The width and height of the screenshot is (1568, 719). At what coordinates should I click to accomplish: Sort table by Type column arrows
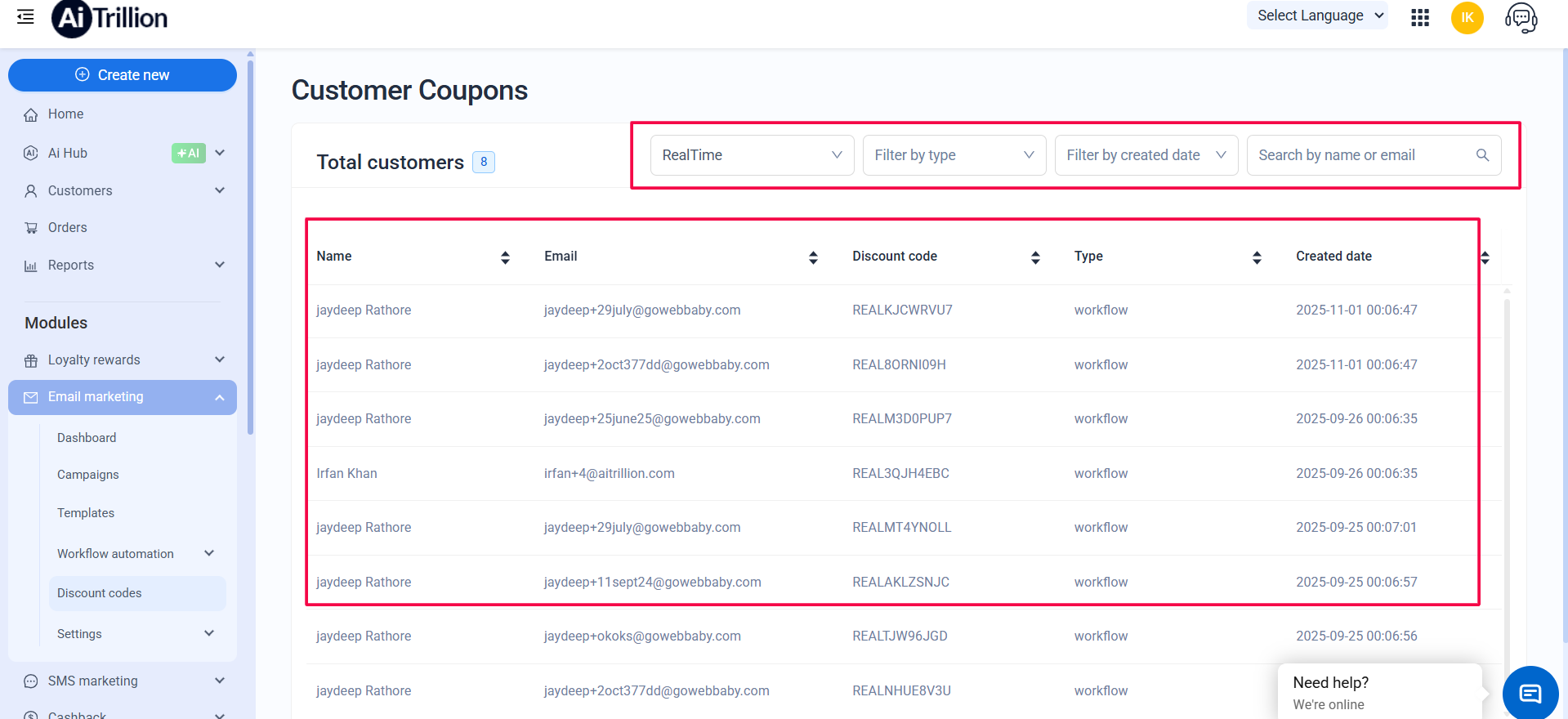click(1257, 257)
